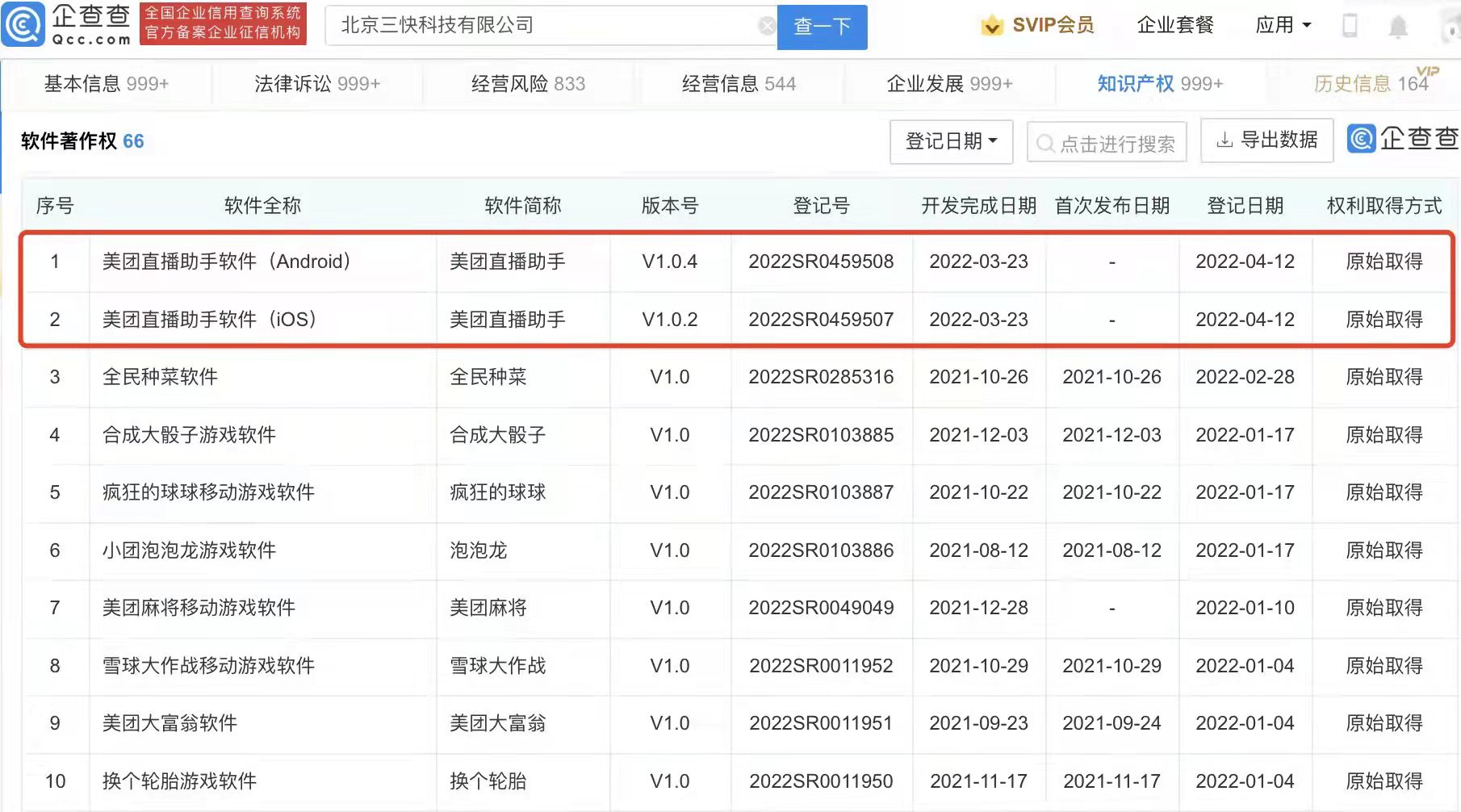The width and height of the screenshot is (1461, 812).
Task: Switch to the 知识产权 tab
Action: (1160, 84)
